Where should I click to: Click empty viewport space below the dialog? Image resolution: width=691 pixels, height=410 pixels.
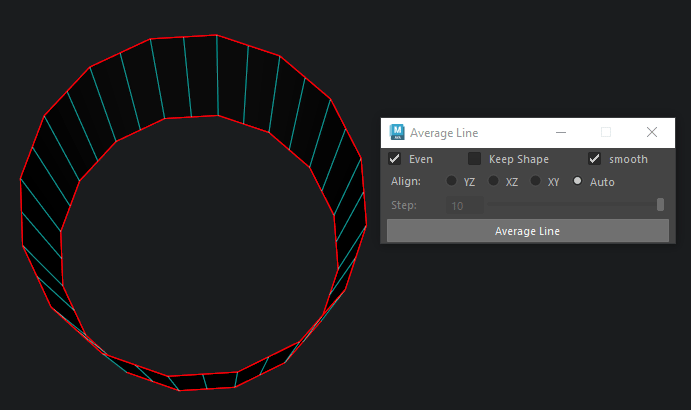tap(530, 320)
